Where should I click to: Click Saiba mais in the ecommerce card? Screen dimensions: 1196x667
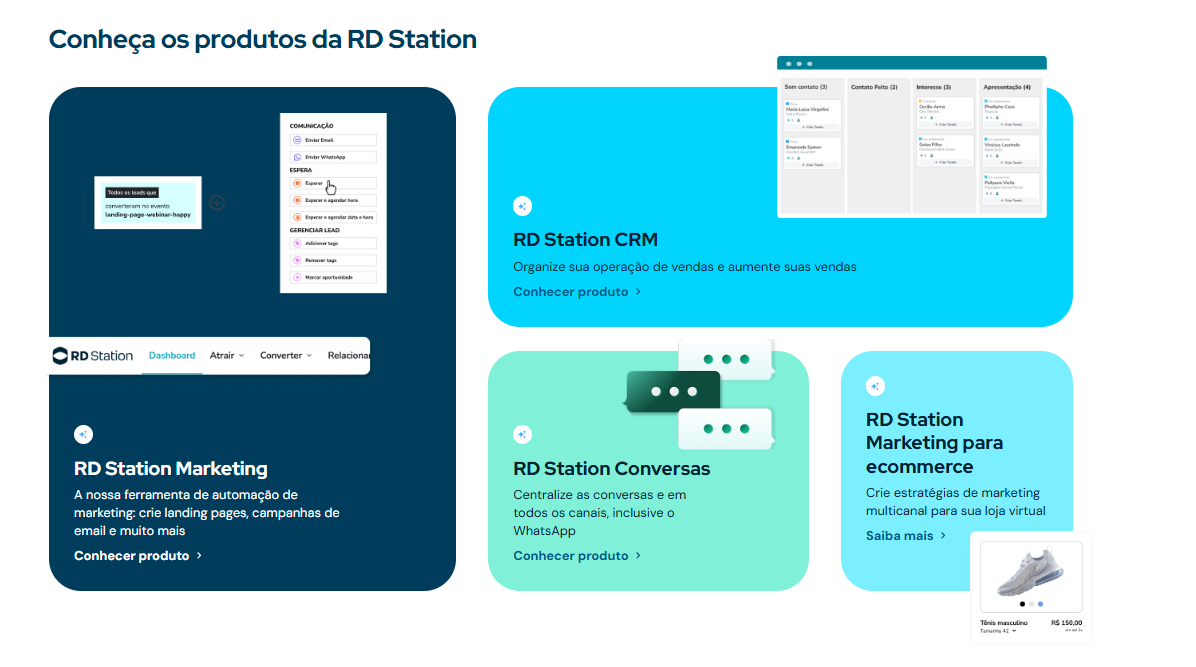point(906,536)
